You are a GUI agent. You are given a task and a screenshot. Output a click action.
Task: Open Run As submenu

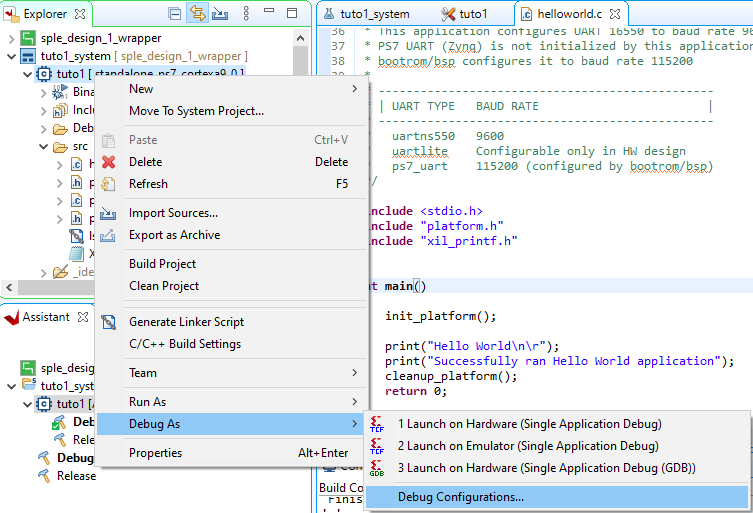click(232, 402)
